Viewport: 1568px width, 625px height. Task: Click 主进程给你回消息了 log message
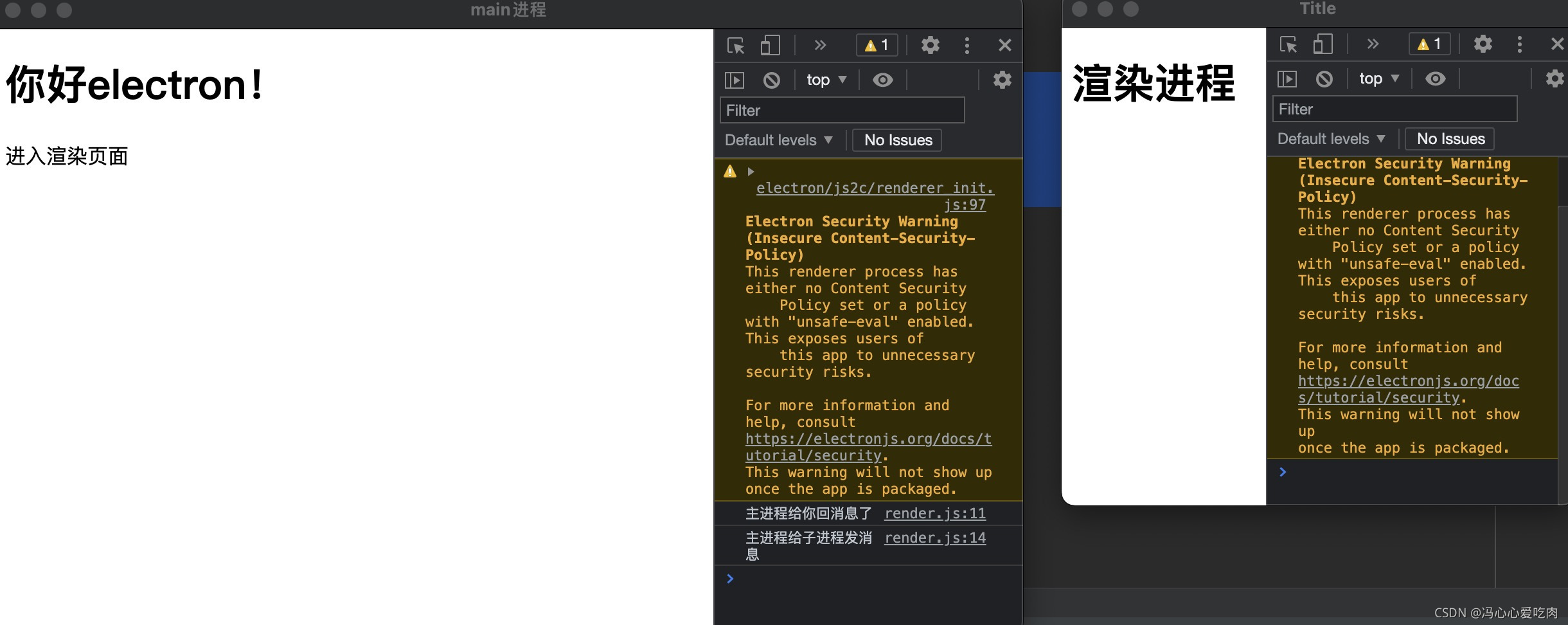click(808, 513)
